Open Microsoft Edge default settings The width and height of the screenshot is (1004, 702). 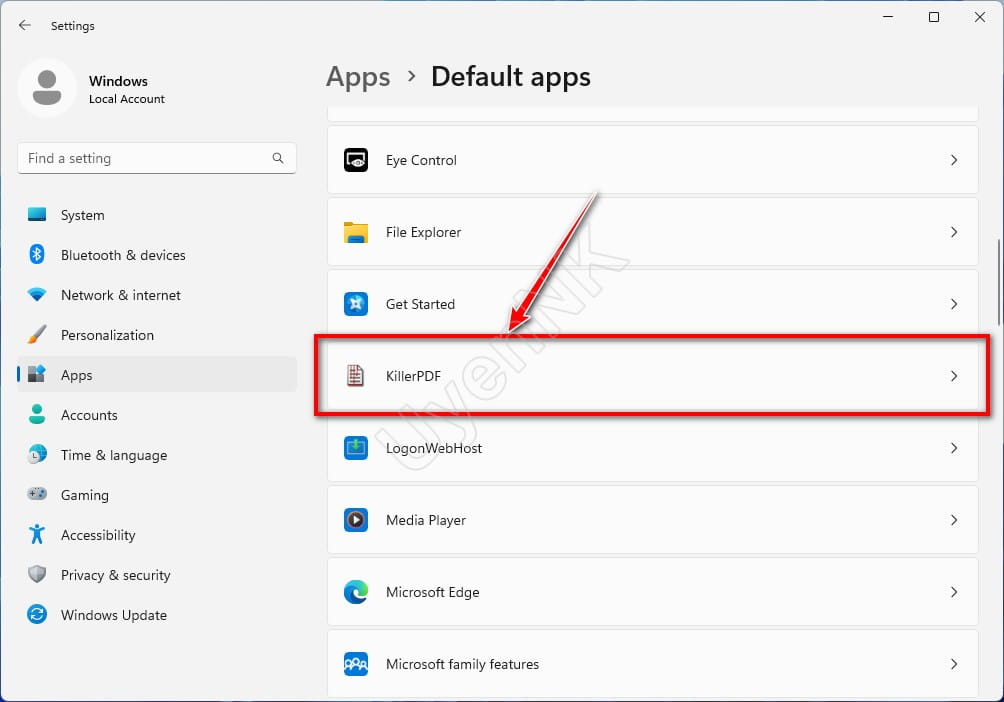(x=652, y=592)
